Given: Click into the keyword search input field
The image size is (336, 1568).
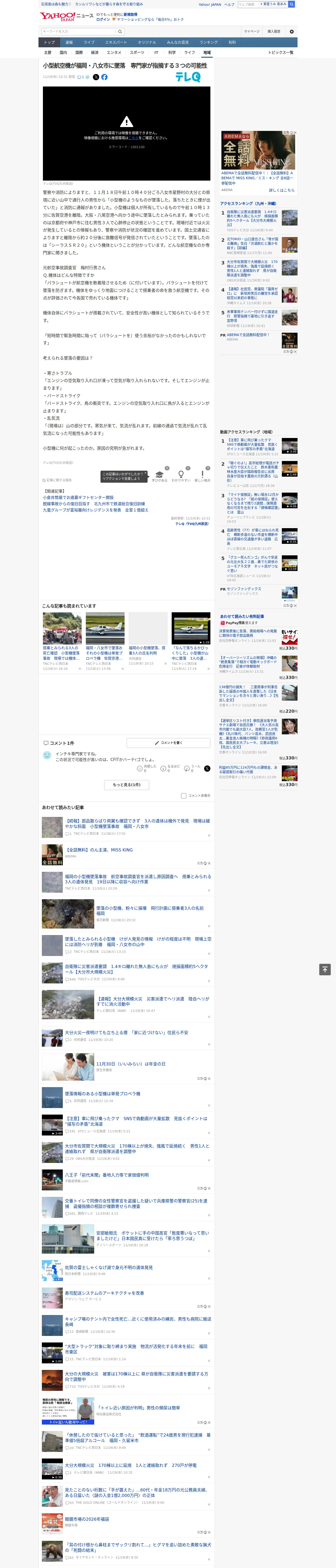Looking at the screenshot, I should [79, 32].
